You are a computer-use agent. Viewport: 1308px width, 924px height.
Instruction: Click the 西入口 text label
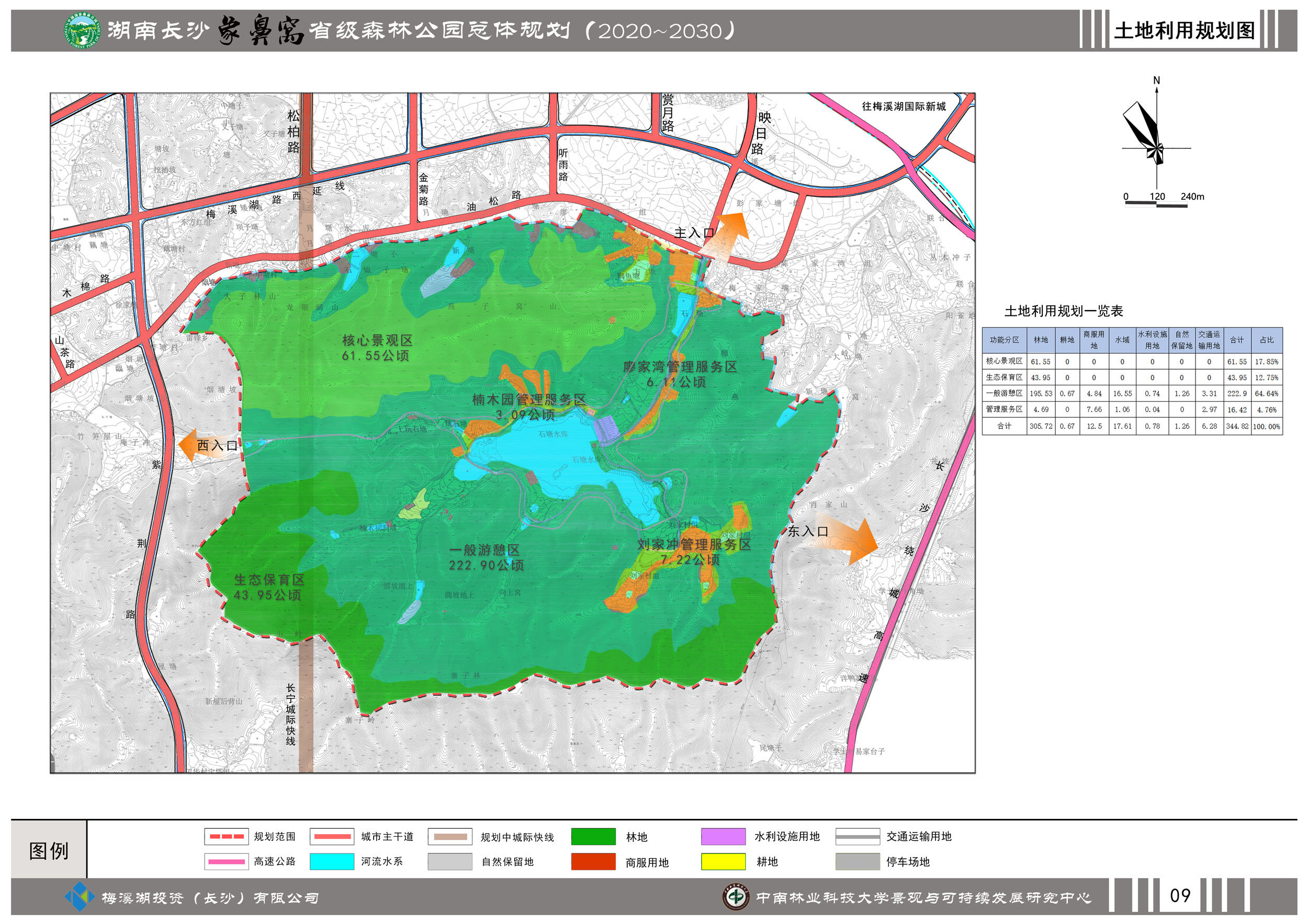point(217,446)
